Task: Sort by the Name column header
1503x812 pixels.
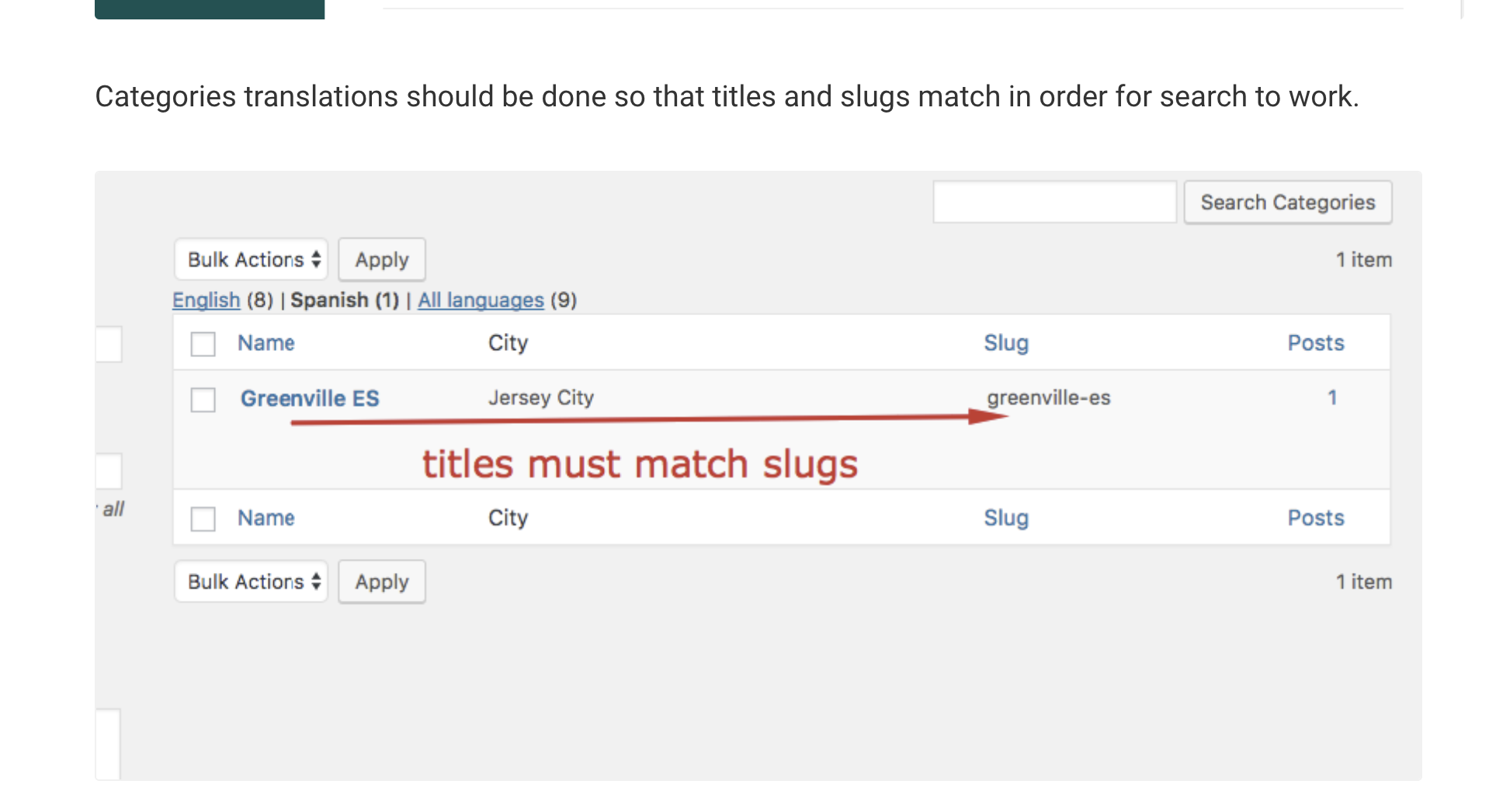Action: pyautogui.click(x=266, y=343)
